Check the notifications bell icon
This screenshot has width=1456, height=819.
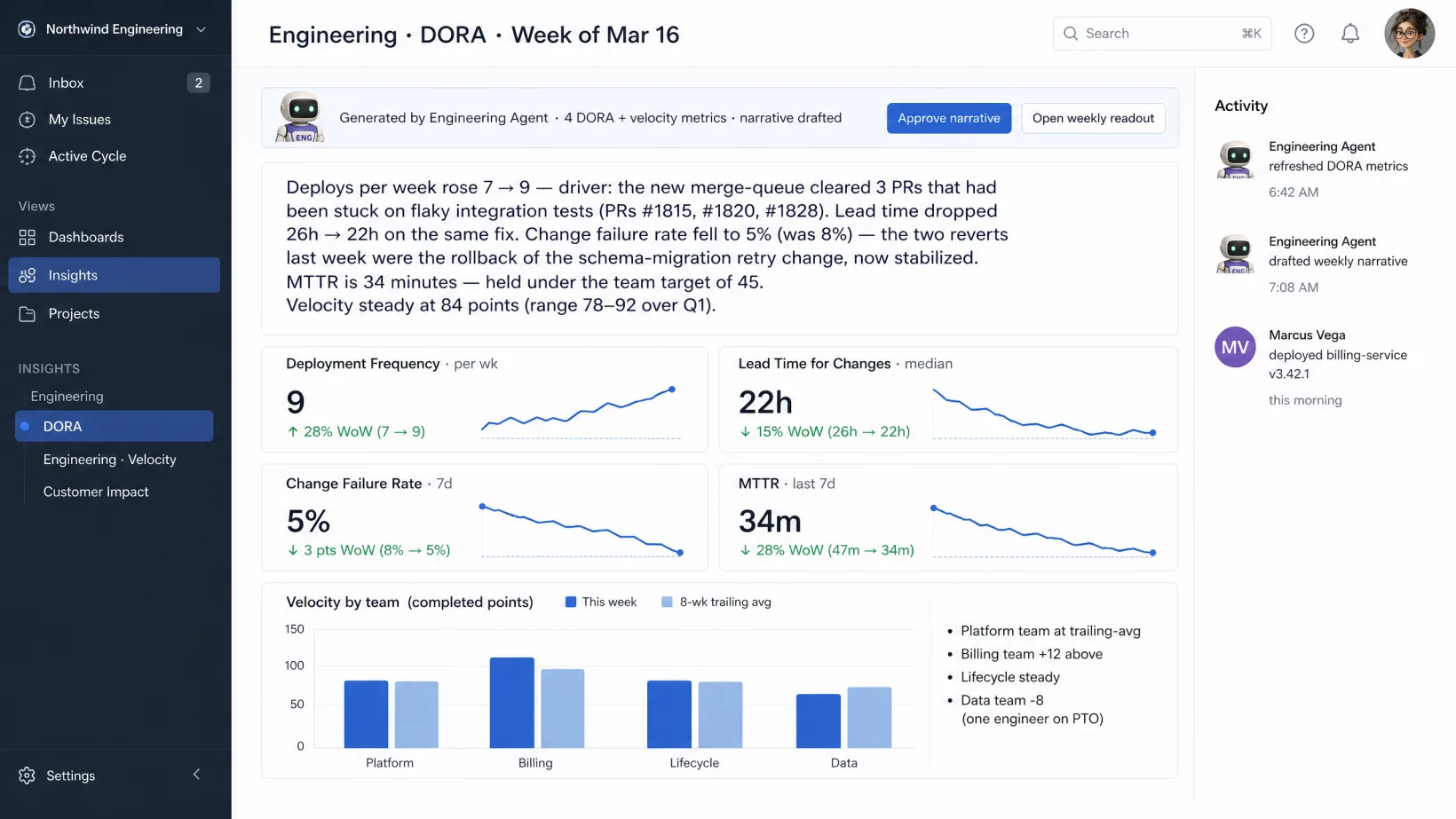point(1350,34)
